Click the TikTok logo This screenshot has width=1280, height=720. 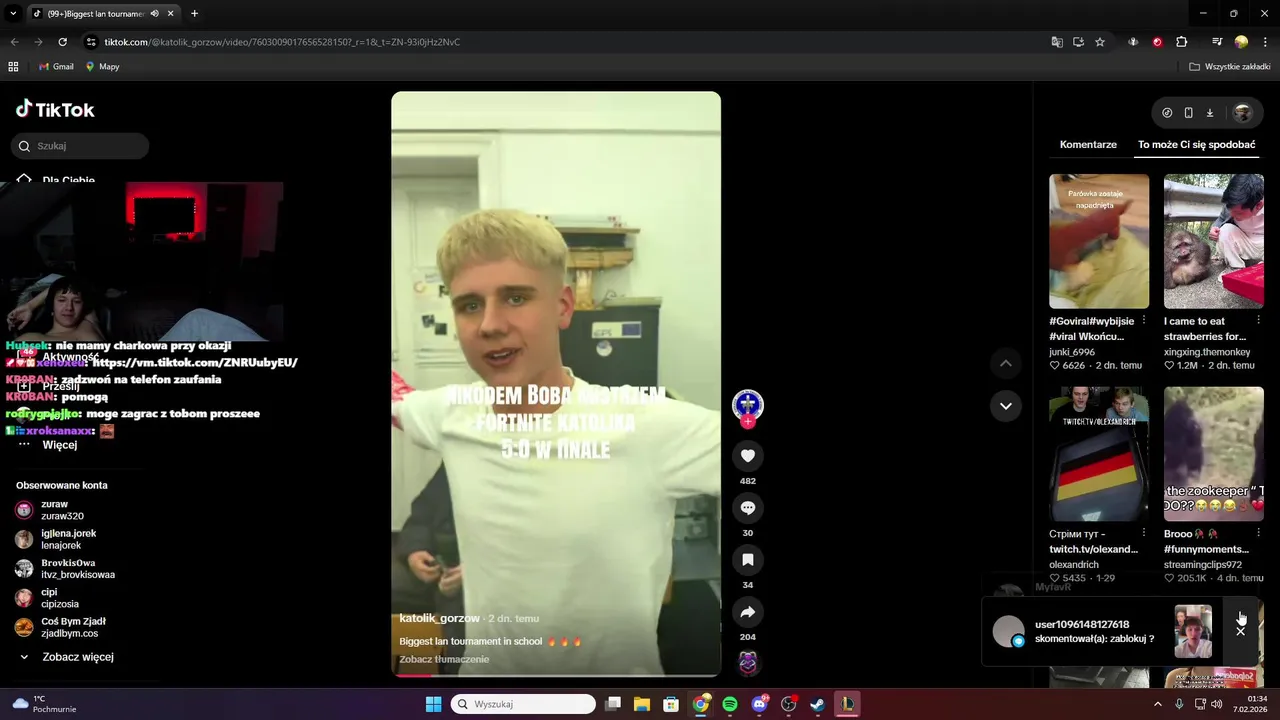pyautogui.click(x=55, y=109)
